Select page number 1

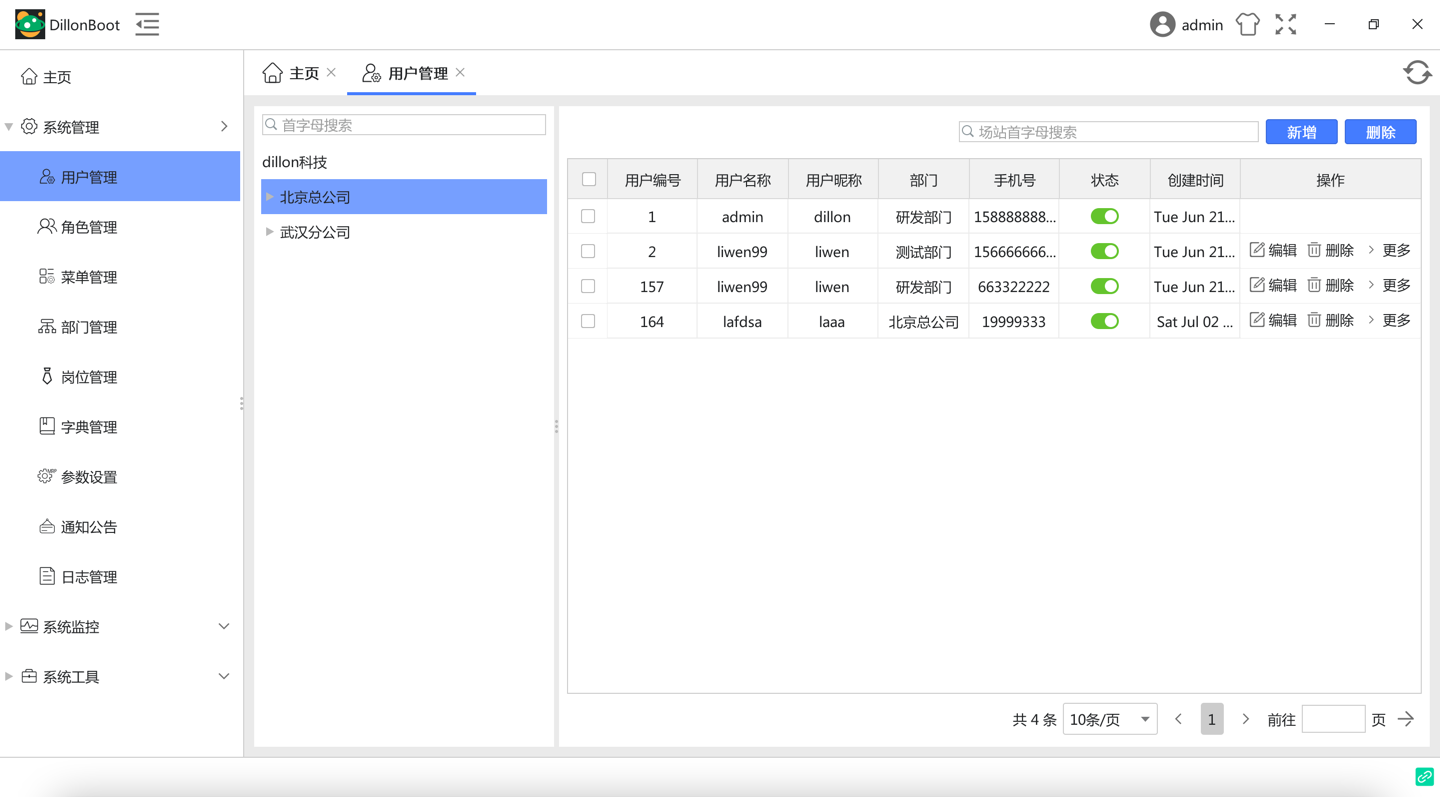[x=1212, y=719]
